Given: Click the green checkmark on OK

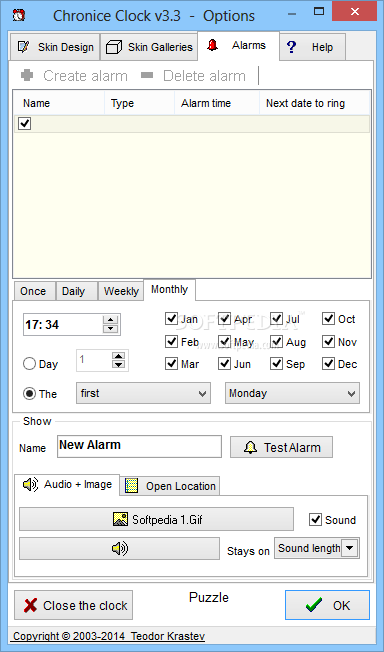Looking at the screenshot, I should (x=314, y=605).
